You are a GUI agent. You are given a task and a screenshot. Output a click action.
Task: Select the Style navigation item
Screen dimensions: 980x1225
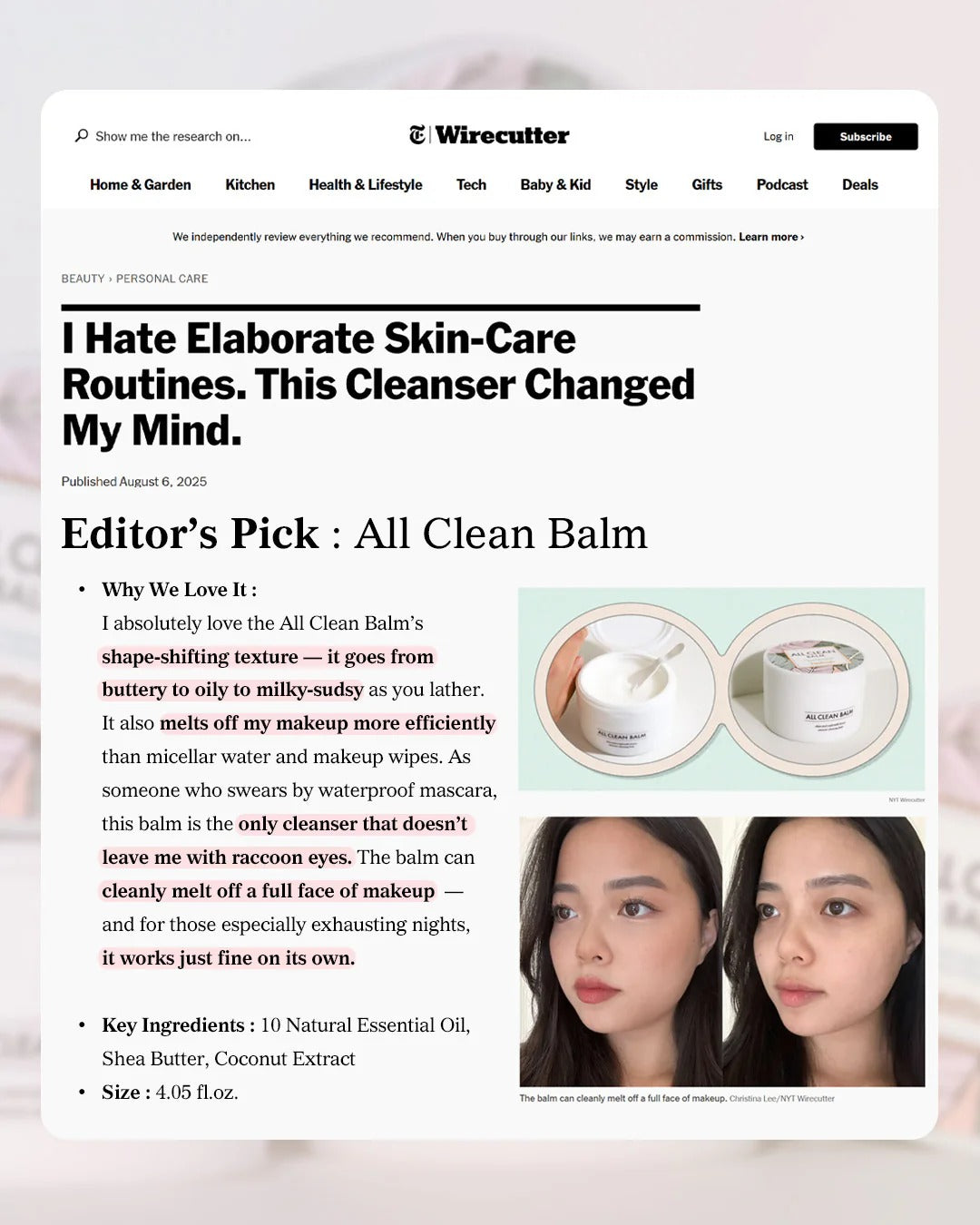(x=642, y=184)
